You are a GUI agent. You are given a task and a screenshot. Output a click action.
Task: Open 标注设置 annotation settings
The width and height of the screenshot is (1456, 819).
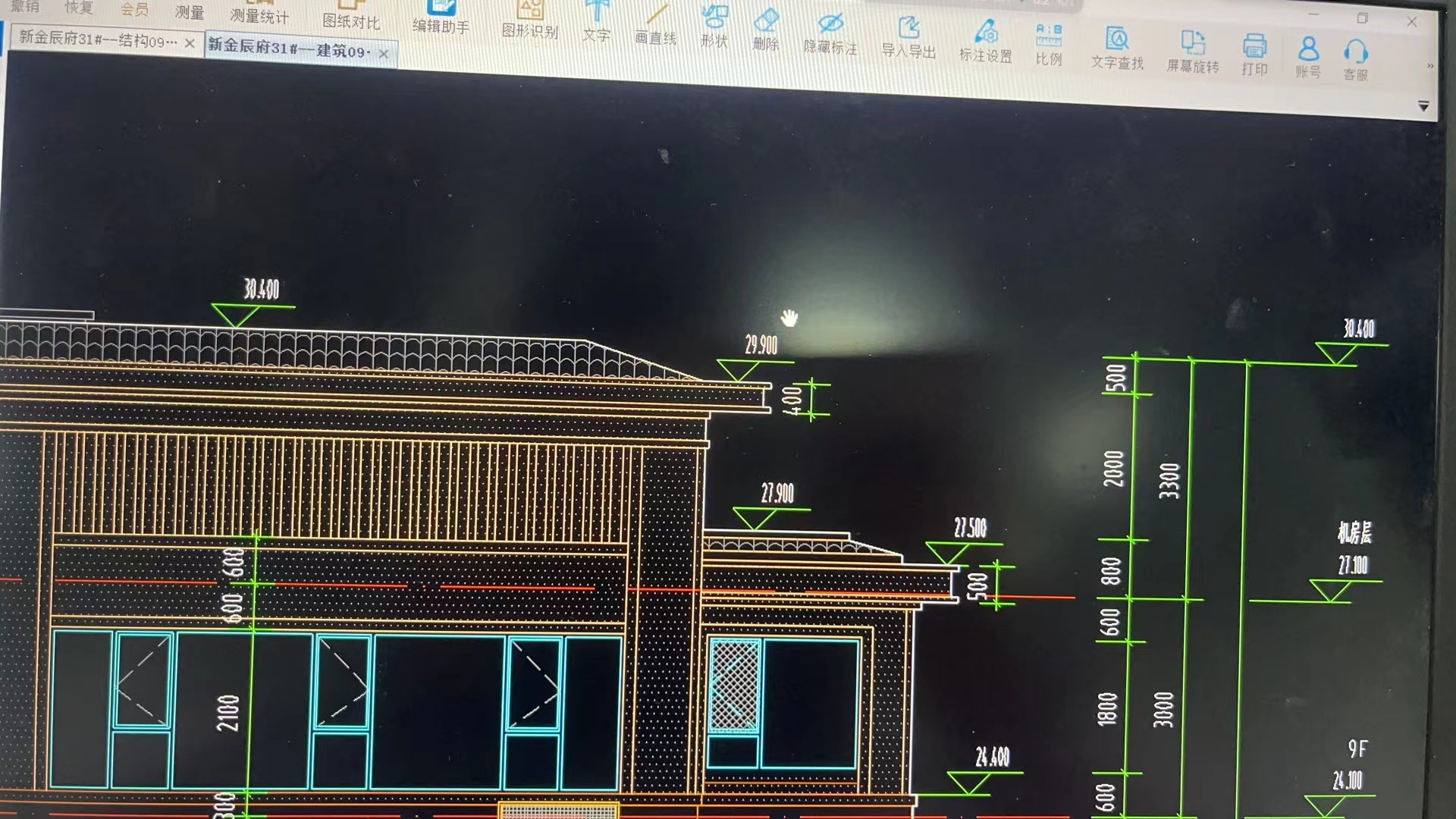[985, 42]
